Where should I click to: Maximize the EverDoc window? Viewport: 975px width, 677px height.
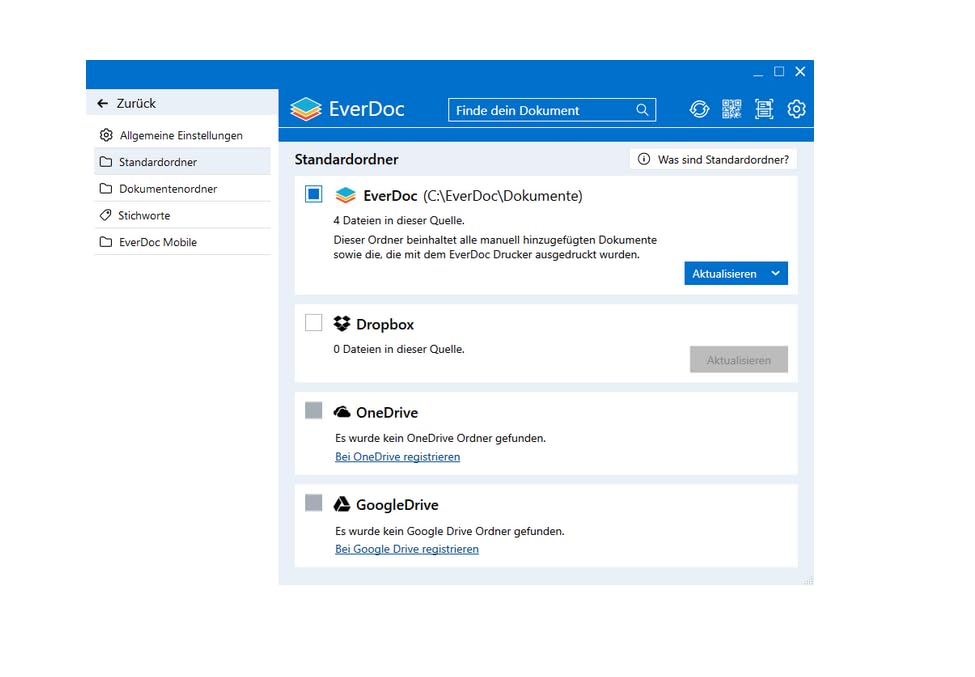779,71
